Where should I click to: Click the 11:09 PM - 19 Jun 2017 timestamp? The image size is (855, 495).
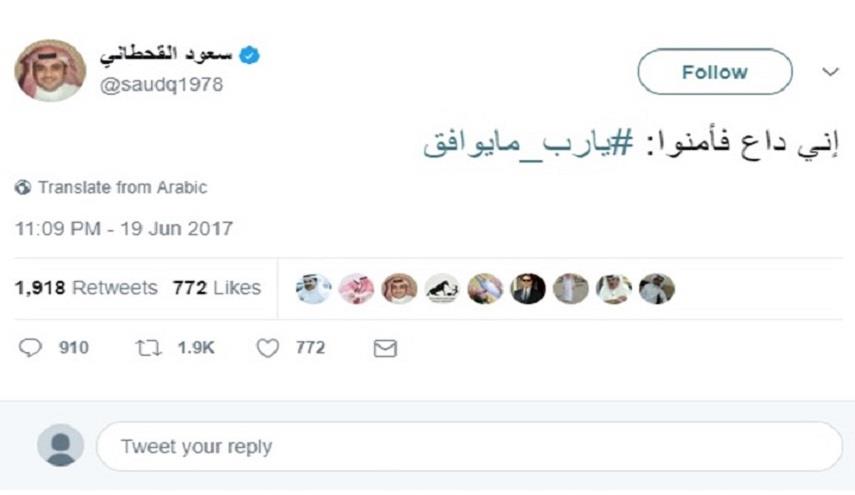[123, 228]
